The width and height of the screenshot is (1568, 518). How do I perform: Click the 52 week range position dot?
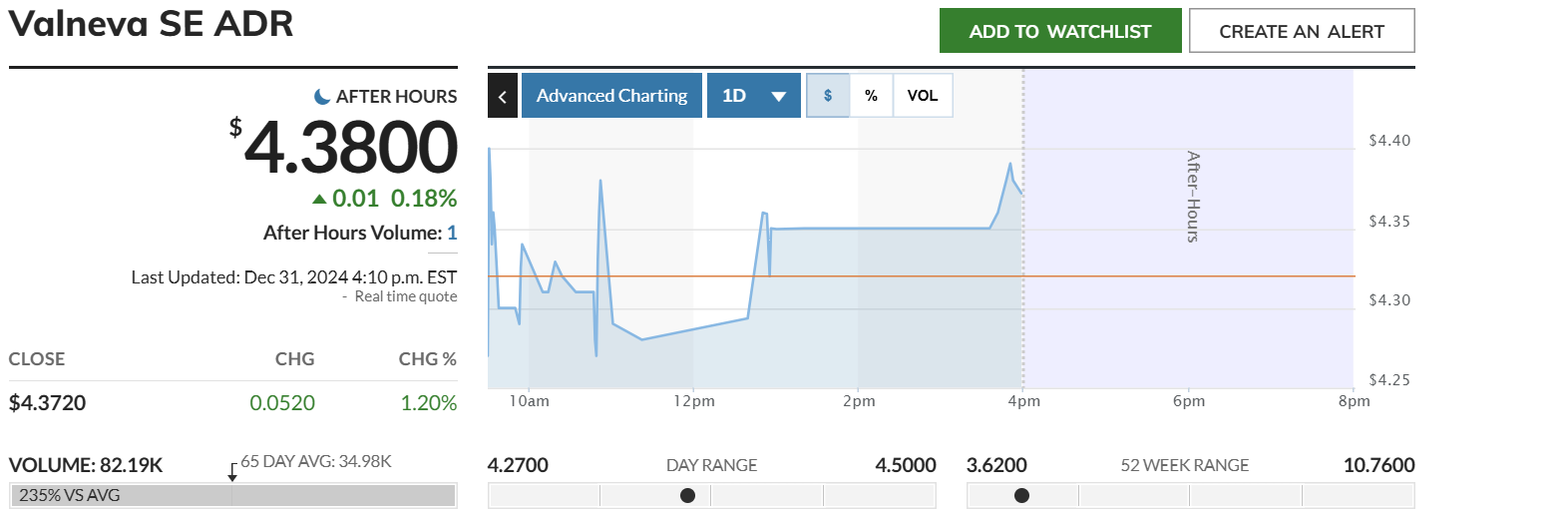point(1021,495)
